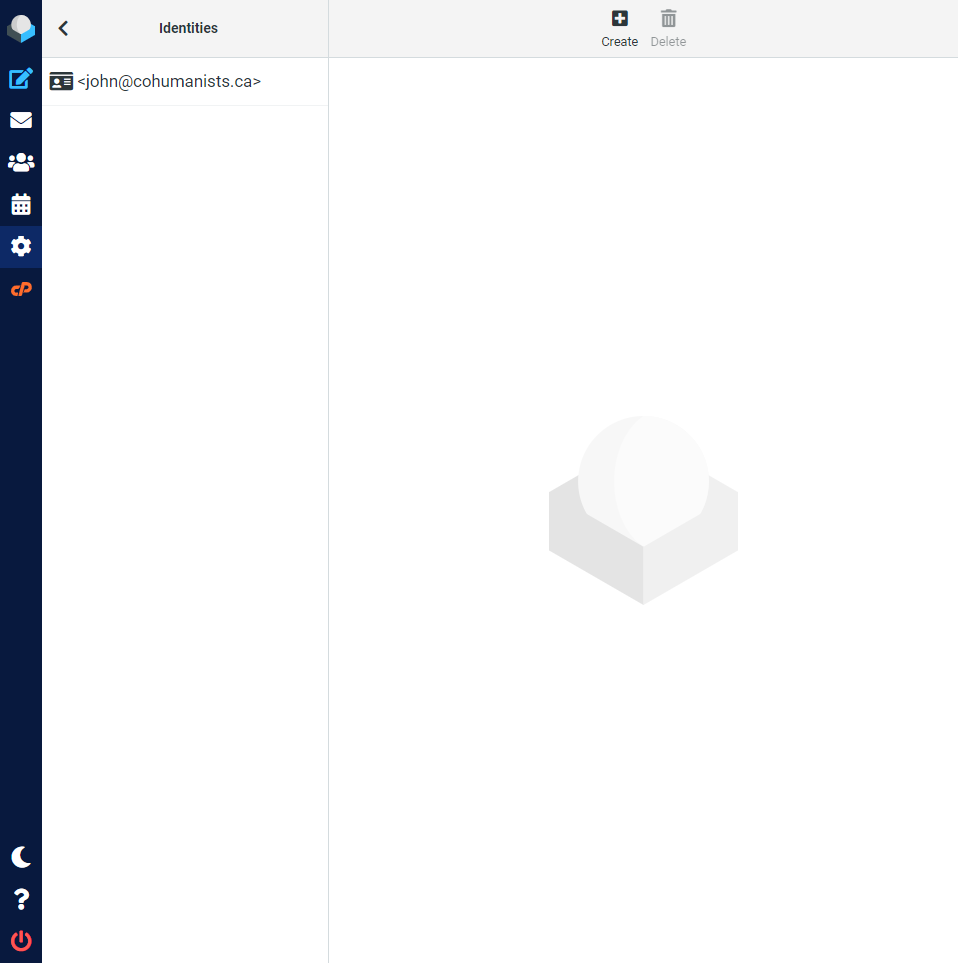Select the john@cohumanists.ca identity
Viewport: 958px width, 963px height.
pos(185,82)
